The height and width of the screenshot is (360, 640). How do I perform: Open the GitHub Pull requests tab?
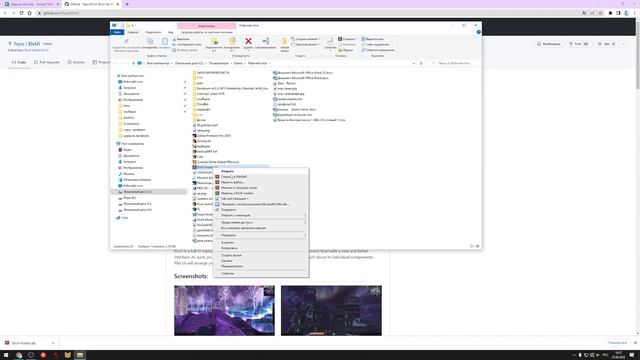[47, 62]
